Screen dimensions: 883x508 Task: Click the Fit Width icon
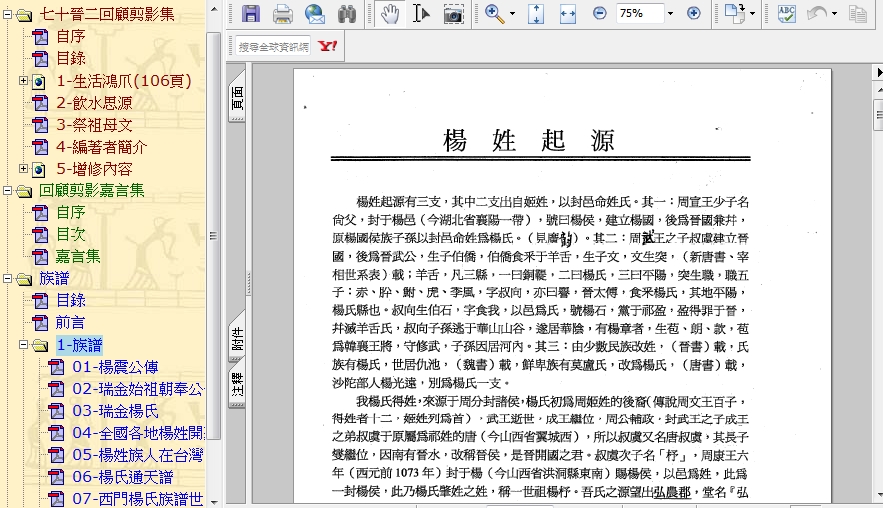(x=568, y=14)
